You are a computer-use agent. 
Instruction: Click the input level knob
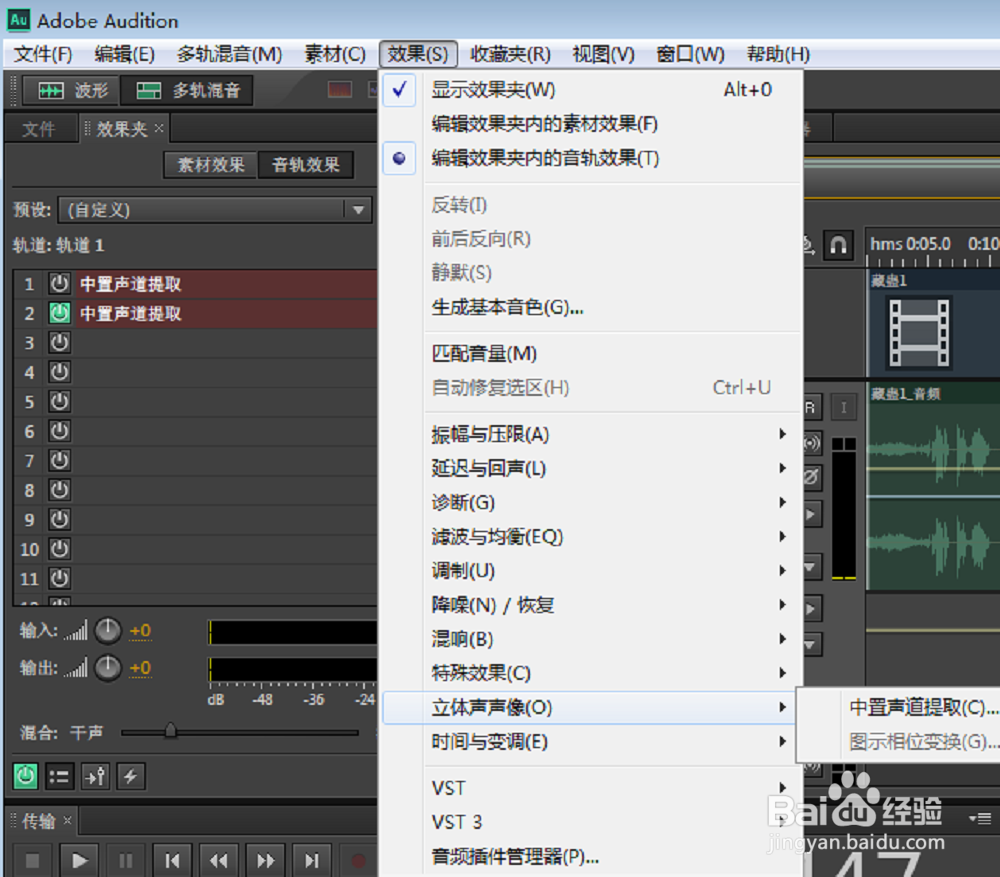click(108, 631)
